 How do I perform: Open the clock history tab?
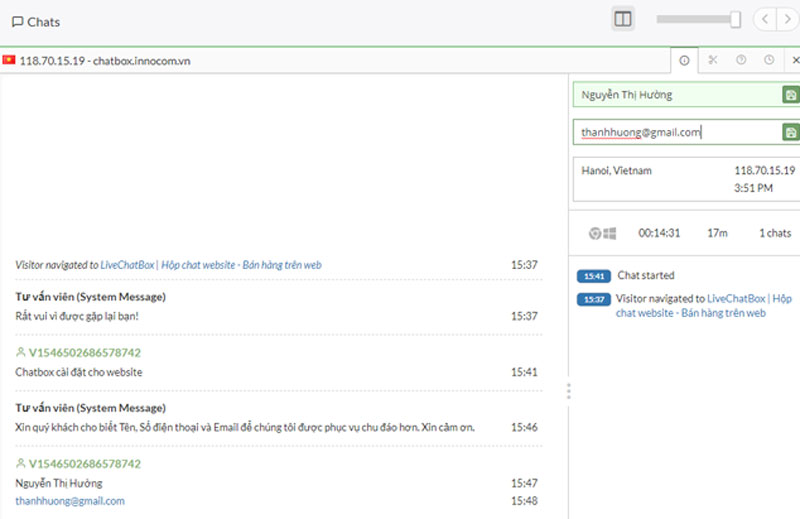(x=769, y=60)
